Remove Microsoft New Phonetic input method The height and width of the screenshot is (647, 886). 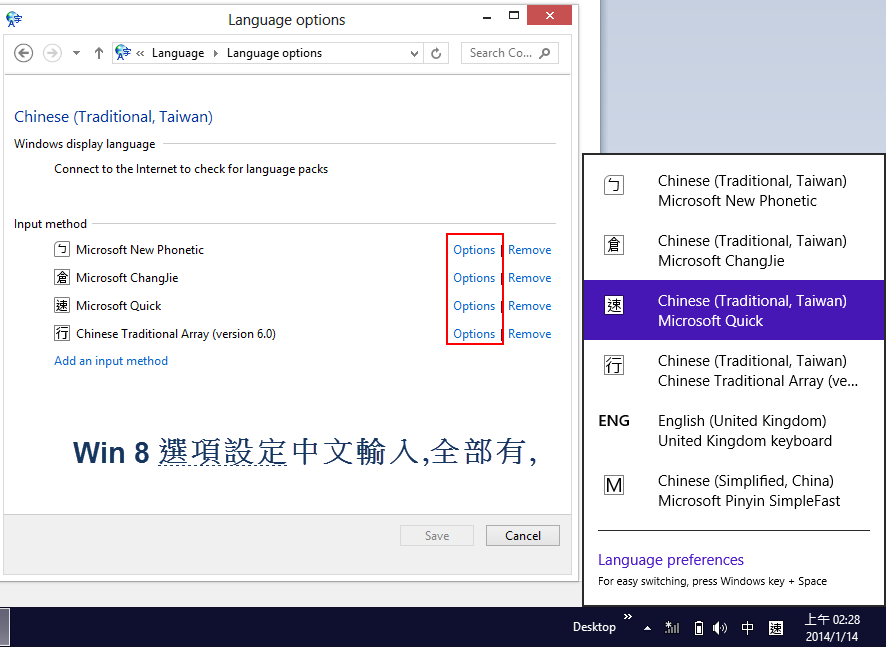pyautogui.click(x=529, y=250)
